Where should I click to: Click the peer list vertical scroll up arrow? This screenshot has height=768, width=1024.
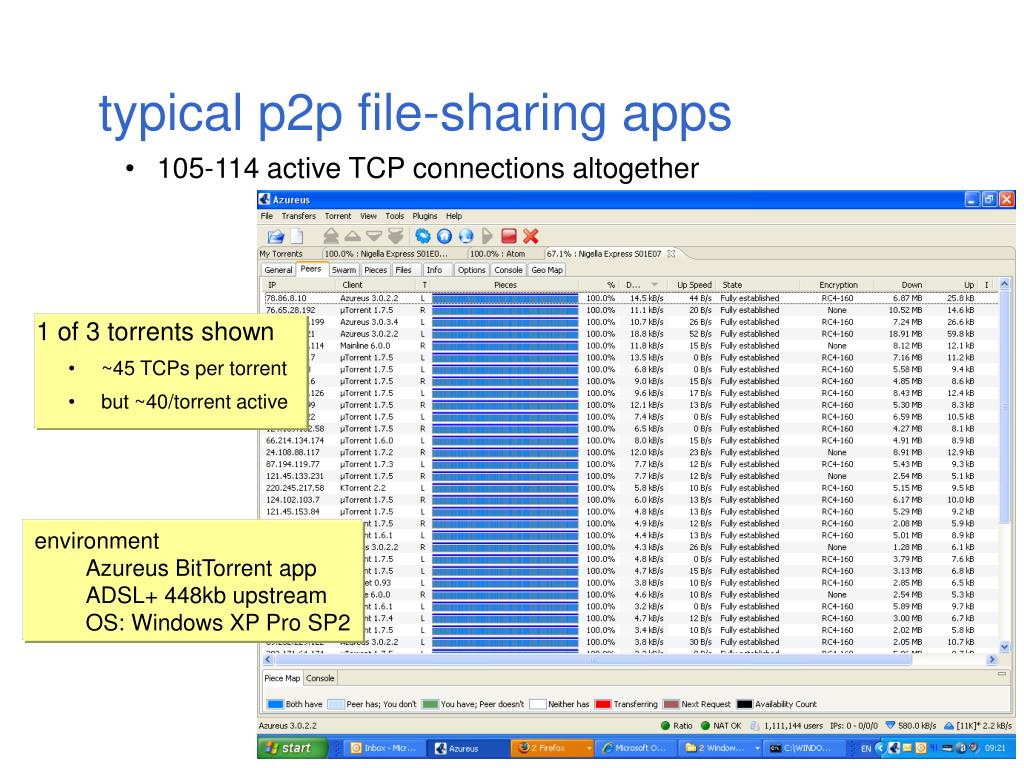1004,284
